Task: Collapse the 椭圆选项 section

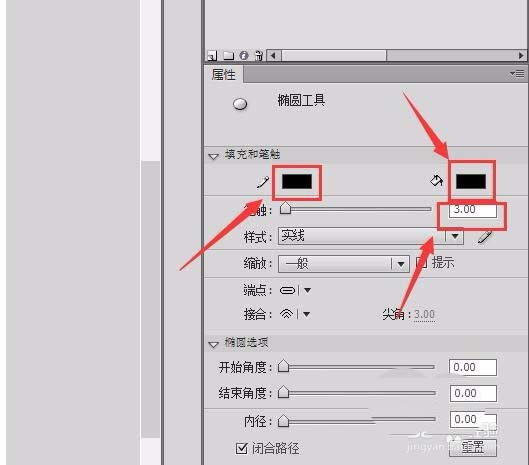Action: point(214,344)
